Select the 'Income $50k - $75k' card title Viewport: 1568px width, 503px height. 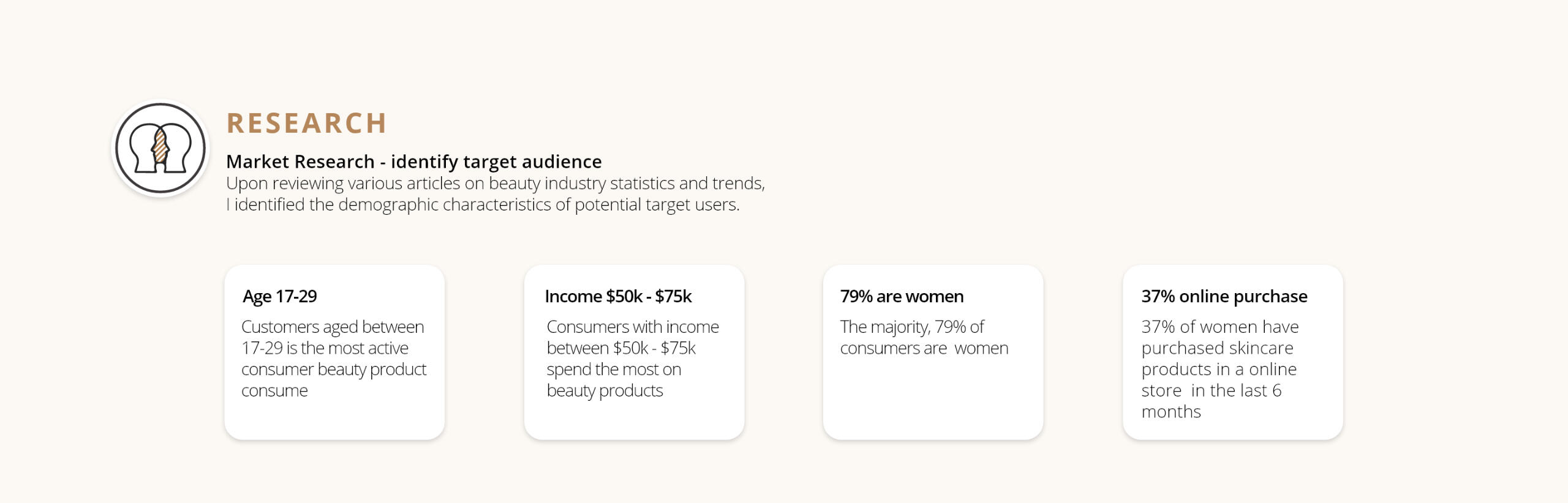[x=618, y=296]
